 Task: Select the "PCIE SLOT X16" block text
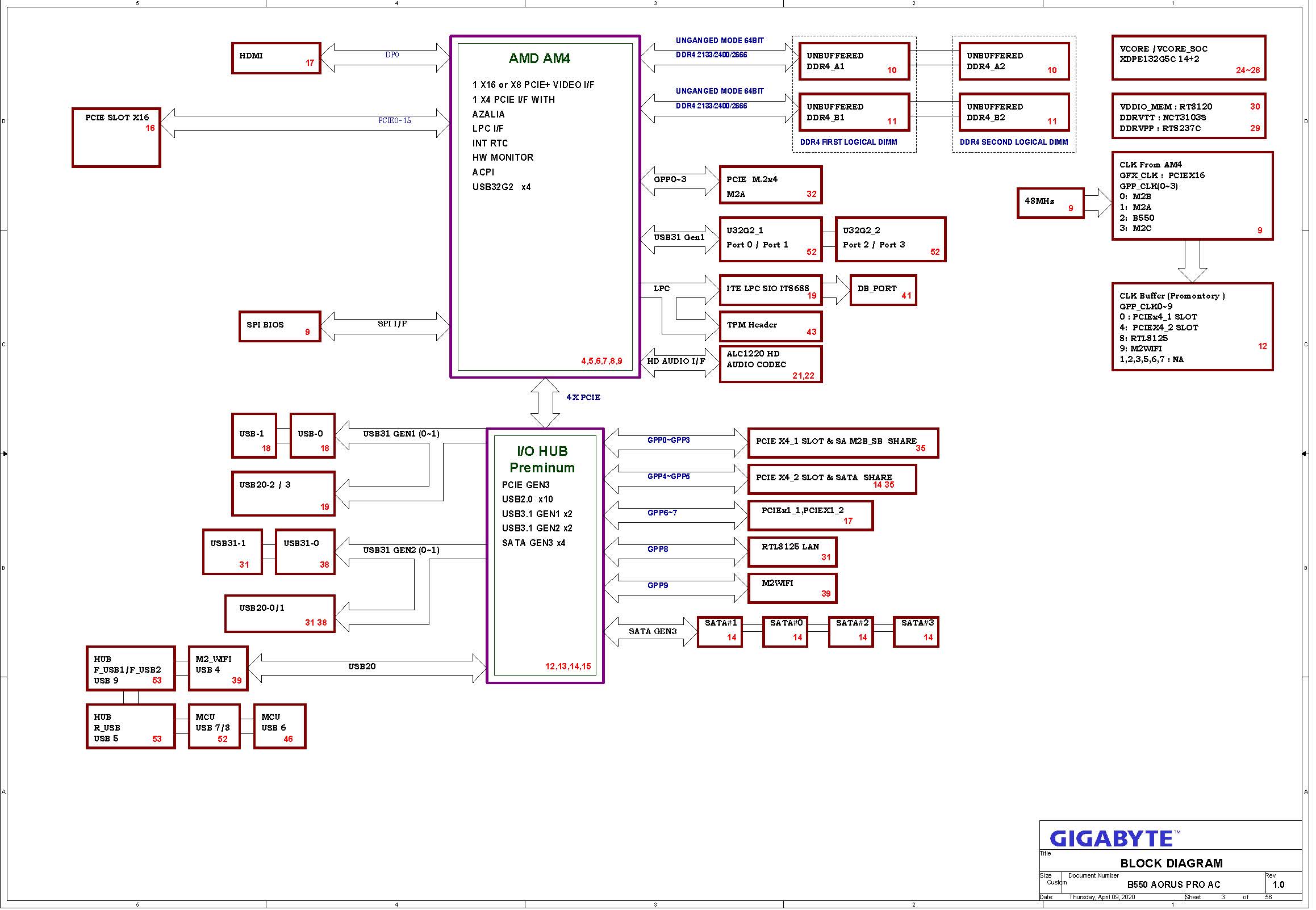click(x=117, y=118)
